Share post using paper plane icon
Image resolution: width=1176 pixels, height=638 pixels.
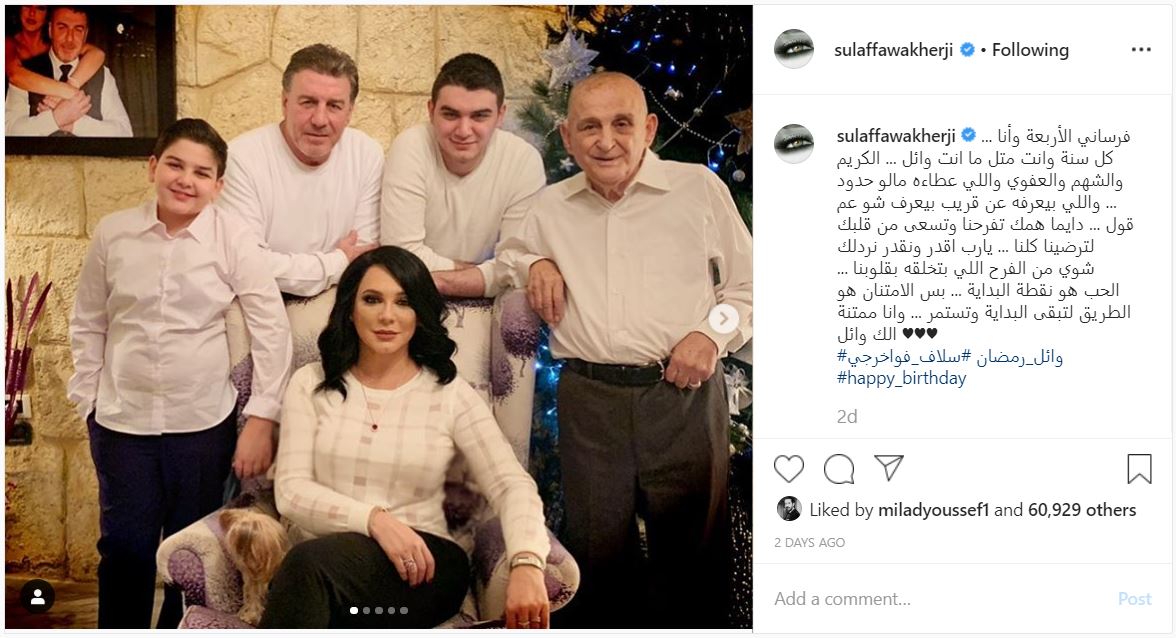pyautogui.click(x=889, y=468)
